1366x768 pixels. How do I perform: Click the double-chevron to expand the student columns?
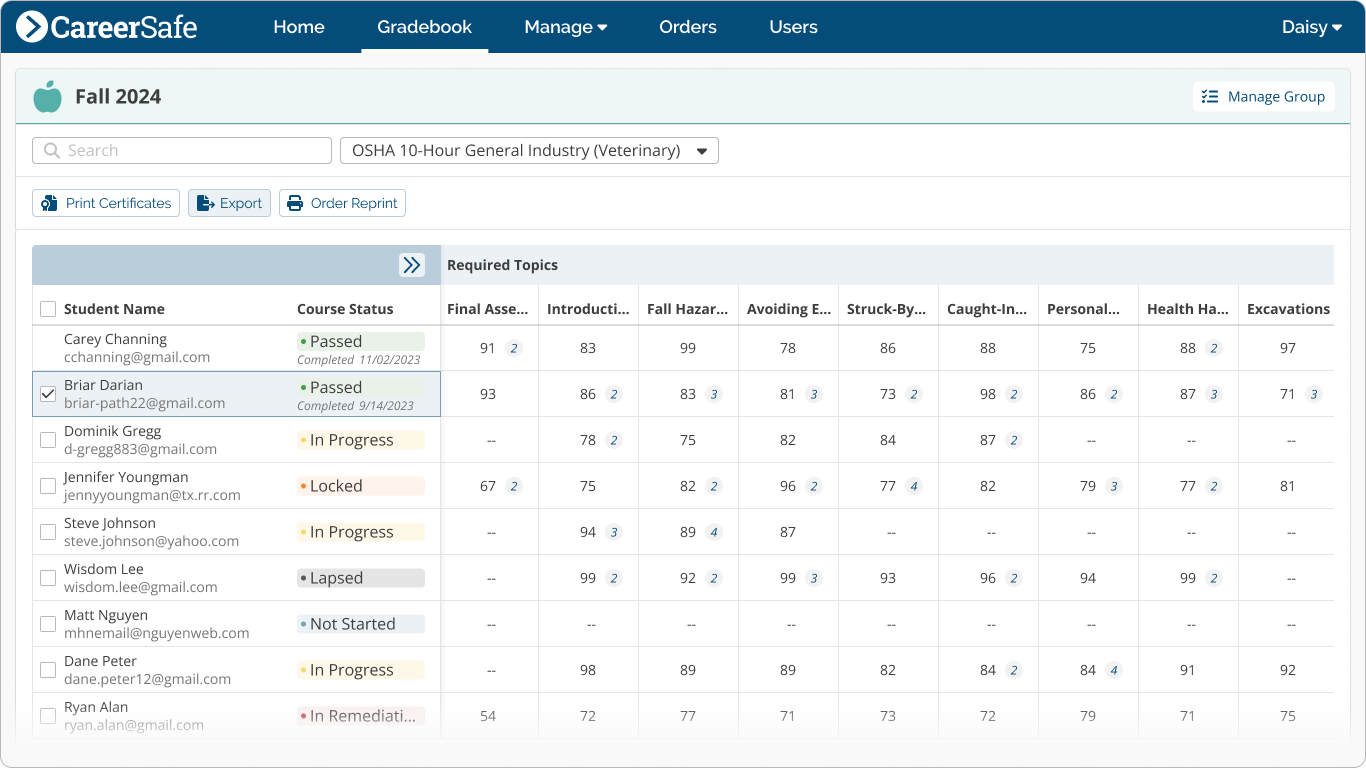coord(412,265)
